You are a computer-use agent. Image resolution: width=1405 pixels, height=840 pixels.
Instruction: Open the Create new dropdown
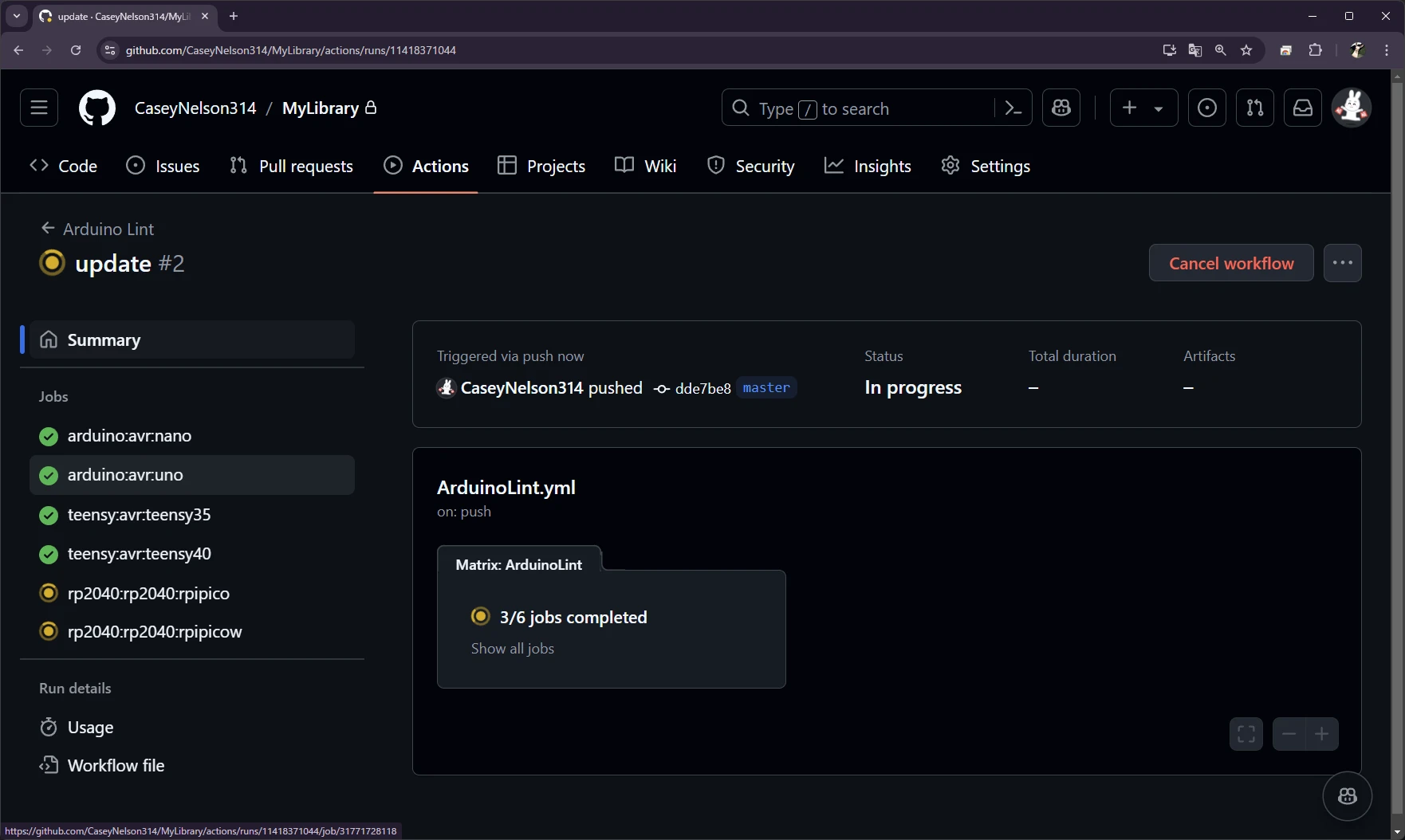(x=1143, y=108)
